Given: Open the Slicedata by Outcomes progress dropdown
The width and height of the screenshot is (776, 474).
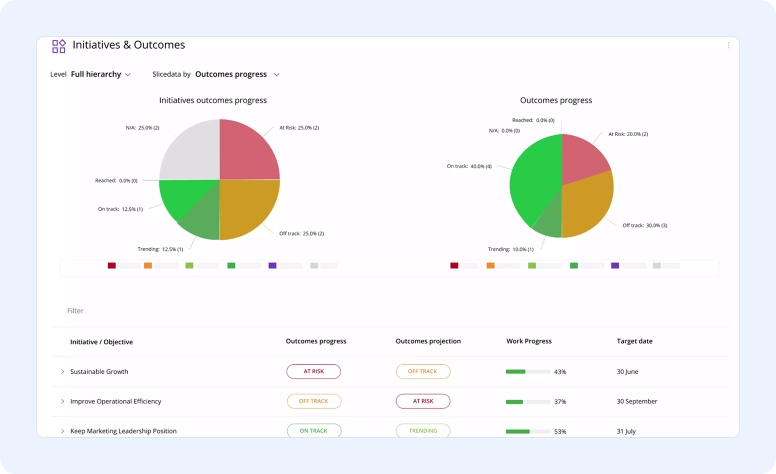Looking at the screenshot, I should click(237, 74).
